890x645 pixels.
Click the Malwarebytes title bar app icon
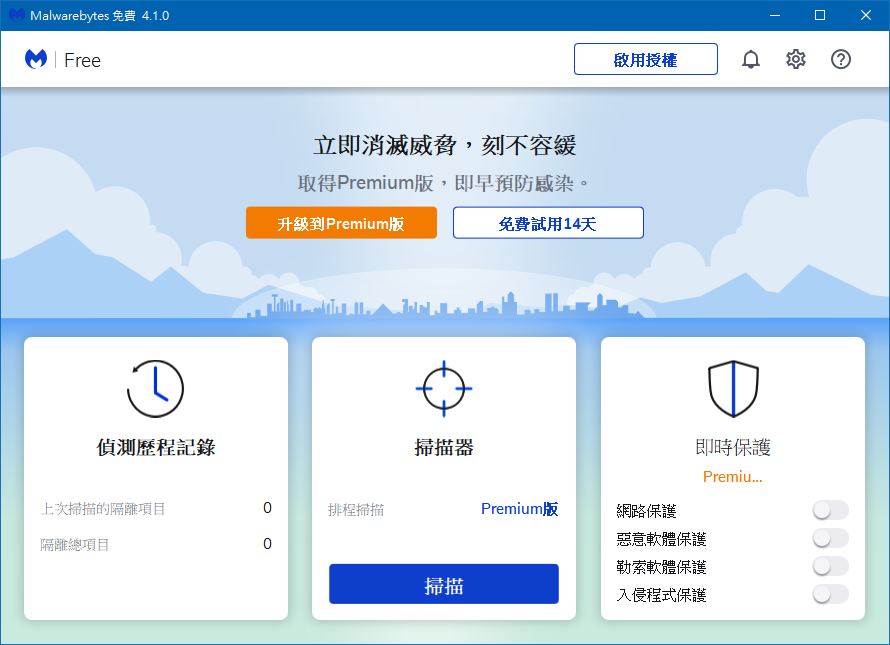point(16,15)
